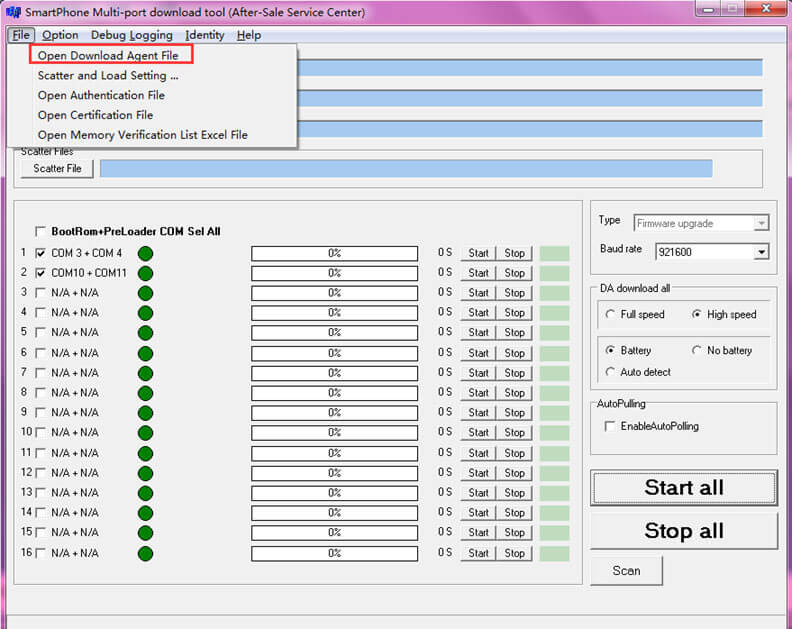Click the light green status box row 10

(554, 432)
